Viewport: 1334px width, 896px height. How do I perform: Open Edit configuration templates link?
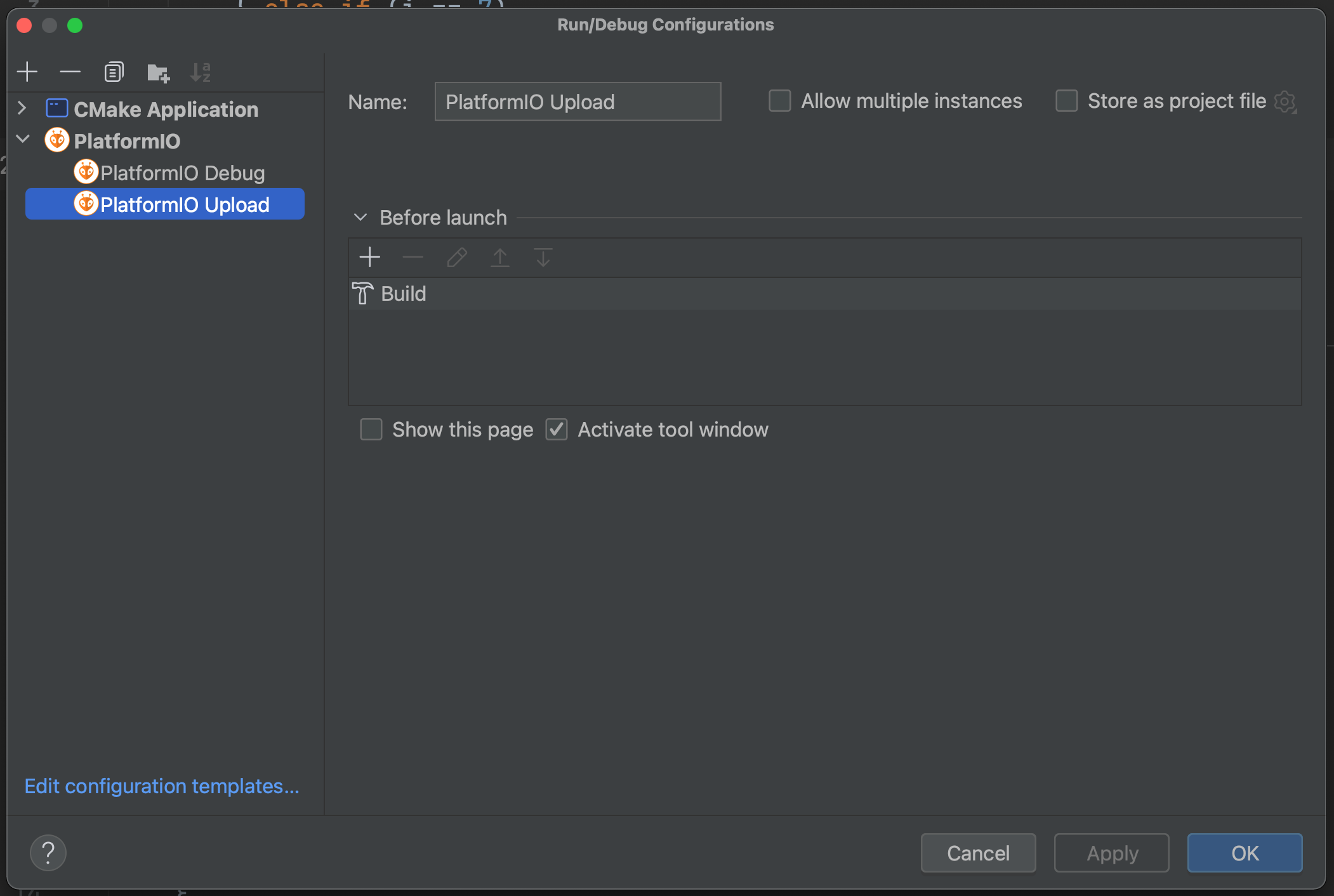pos(162,786)
